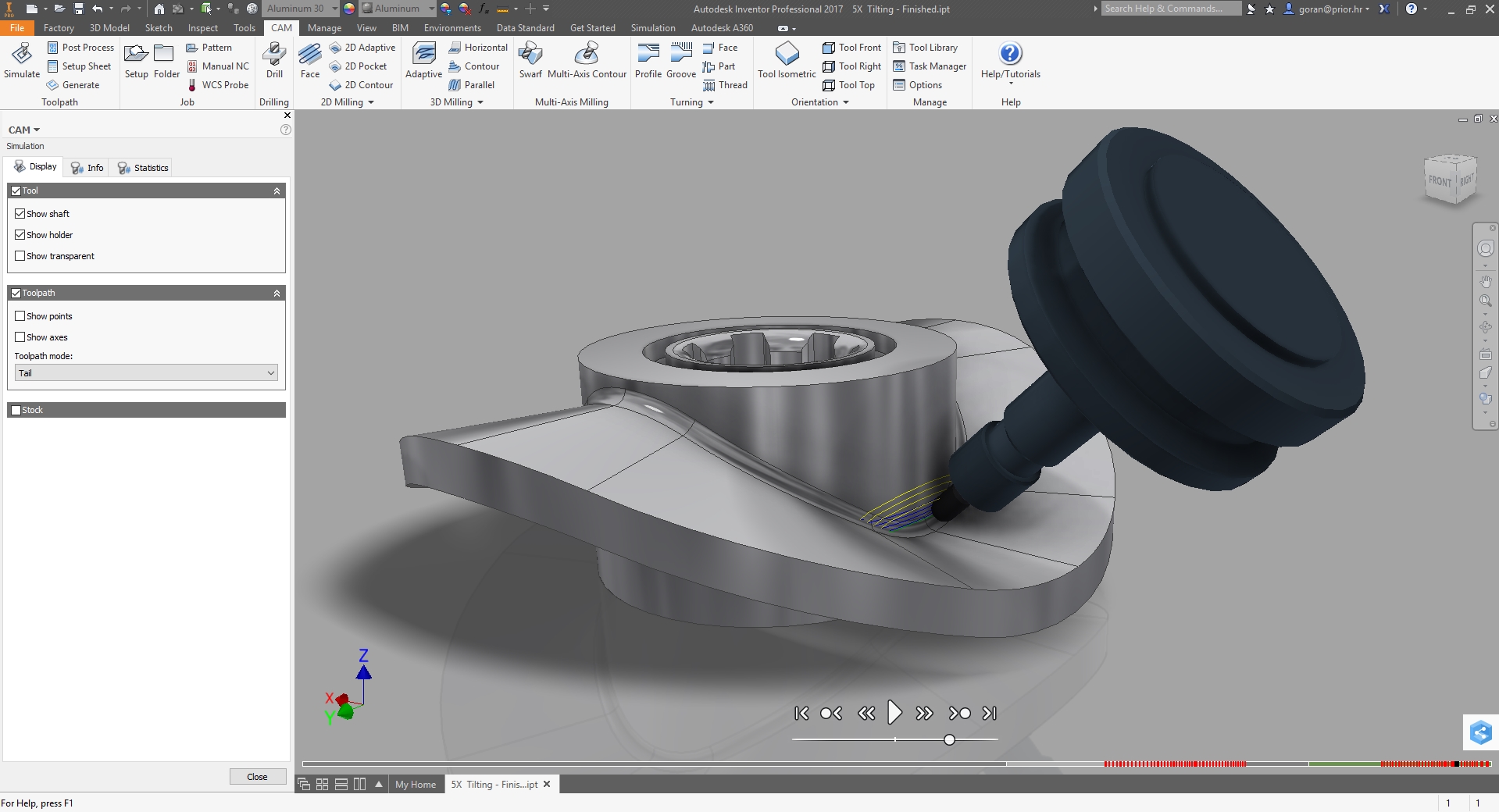
Task: Turn on Show points for toolpath
Action: coord(20,315)
